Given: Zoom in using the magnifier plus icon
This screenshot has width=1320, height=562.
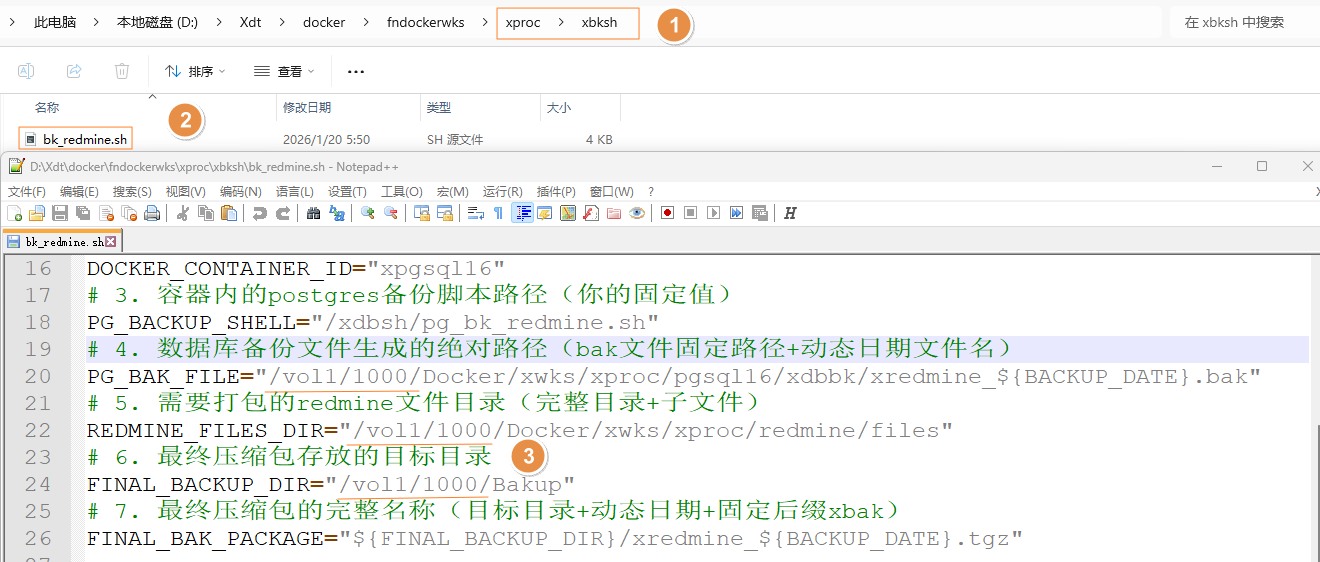Looking at the screenshot, I should tap(368, 213).
